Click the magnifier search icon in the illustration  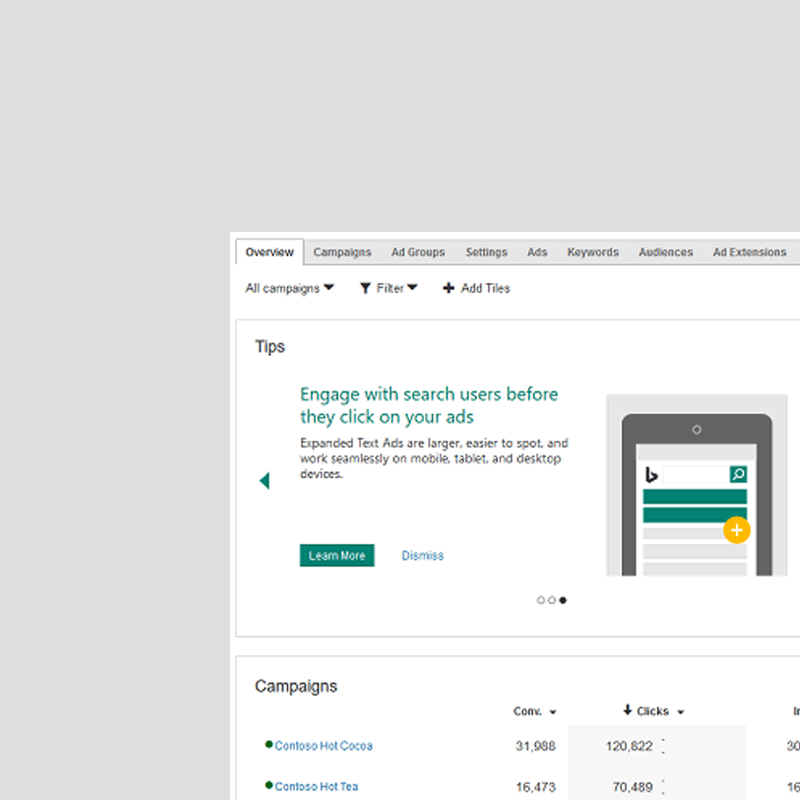738,474
